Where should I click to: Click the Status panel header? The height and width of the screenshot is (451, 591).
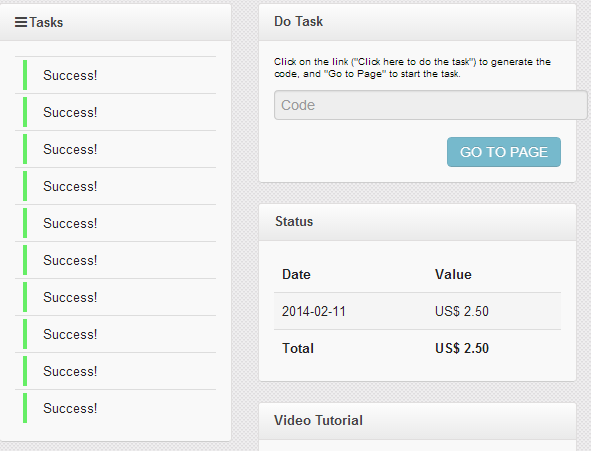point(417,222)
